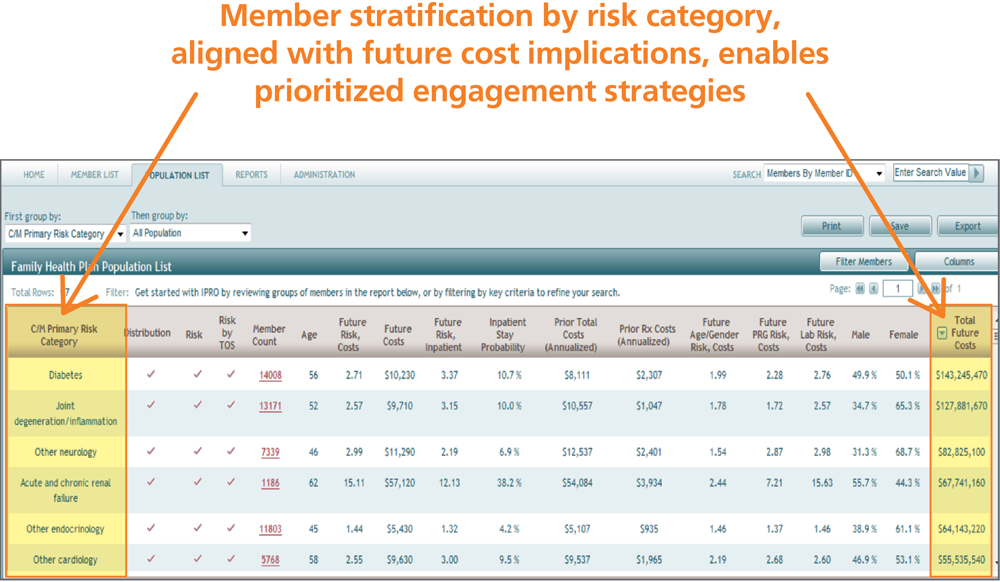Click the Distribution checkmark for Diabetes
The image size is (1000, 582).
coord(151,374)
